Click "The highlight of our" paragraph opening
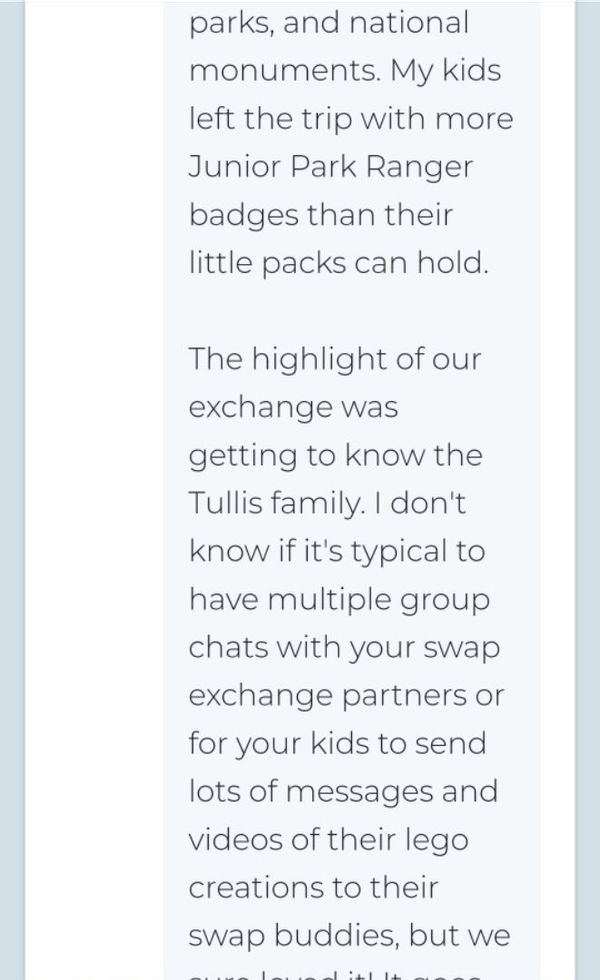Screen dimensions: 600x980 335,359
